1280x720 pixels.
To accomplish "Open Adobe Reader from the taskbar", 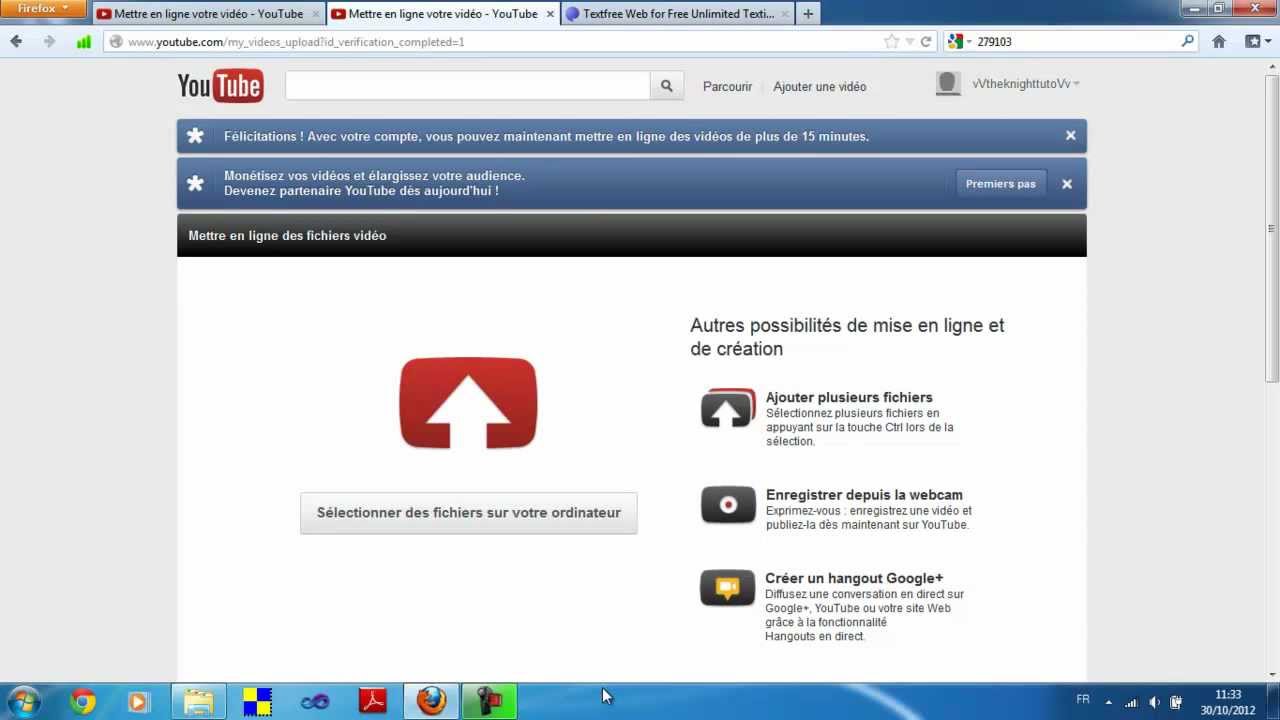I will click(x=373, y=702).
